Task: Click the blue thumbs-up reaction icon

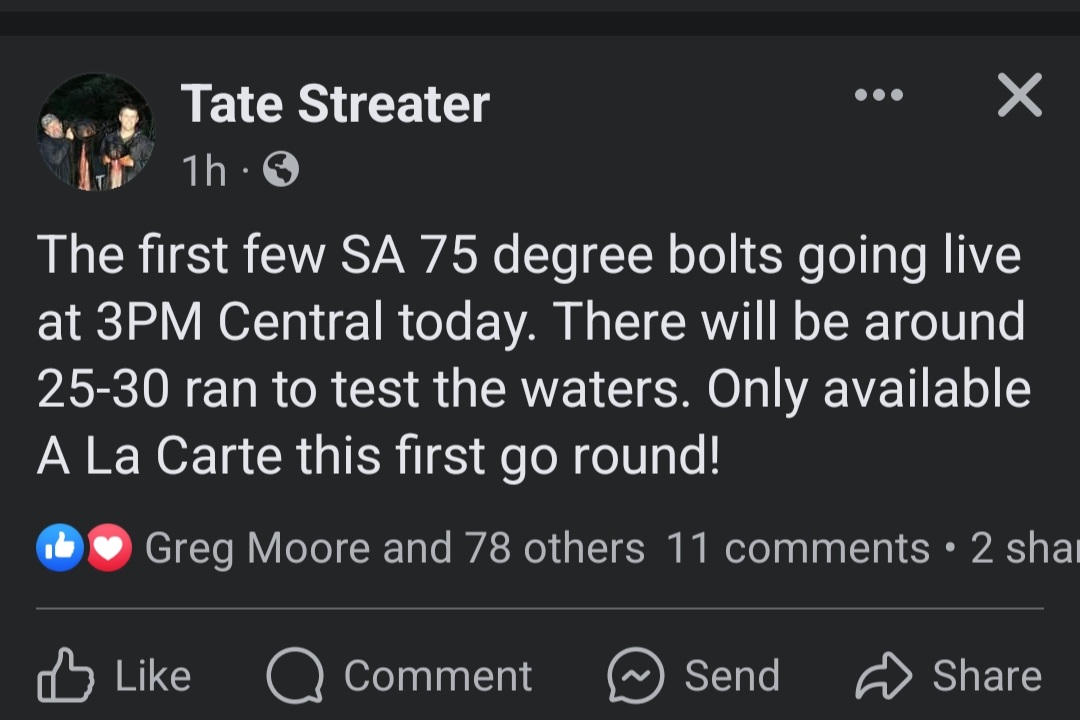Action: pyautogui.click(x=60, y=548)
